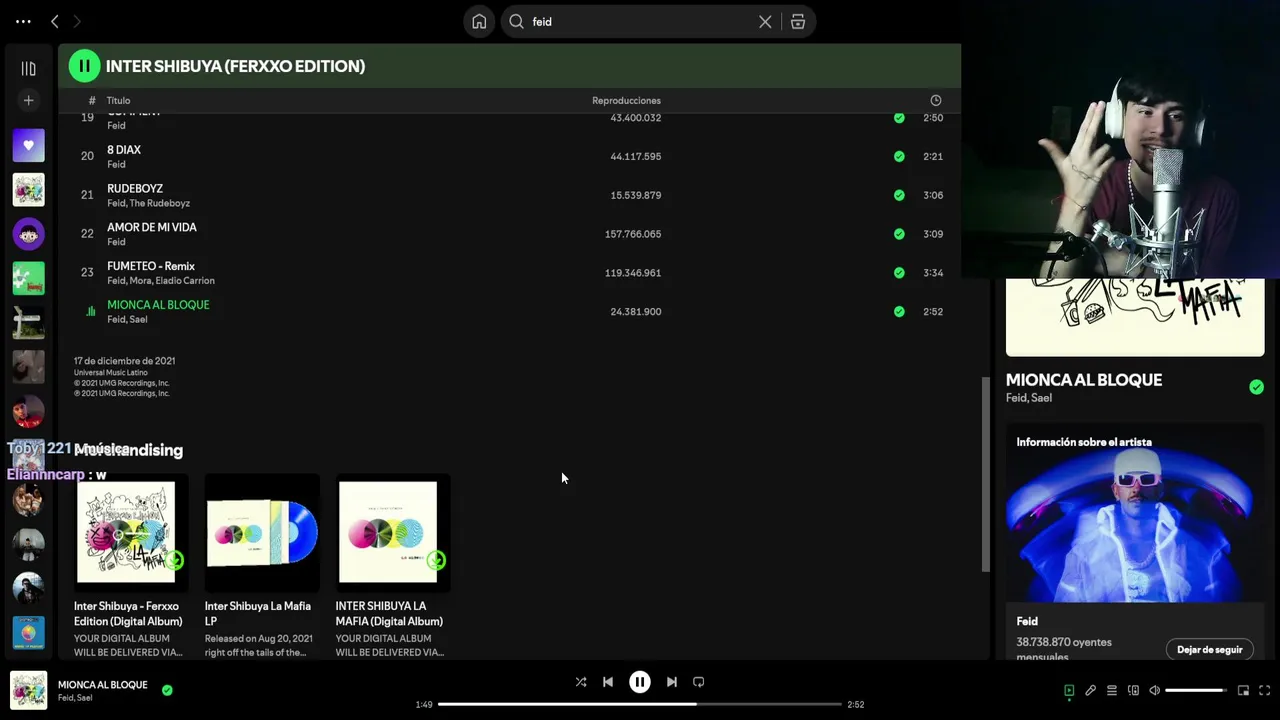Screen dimensions: 1280x720
Task: Click the duration 3:34 cell
Action: pos(933,273)
